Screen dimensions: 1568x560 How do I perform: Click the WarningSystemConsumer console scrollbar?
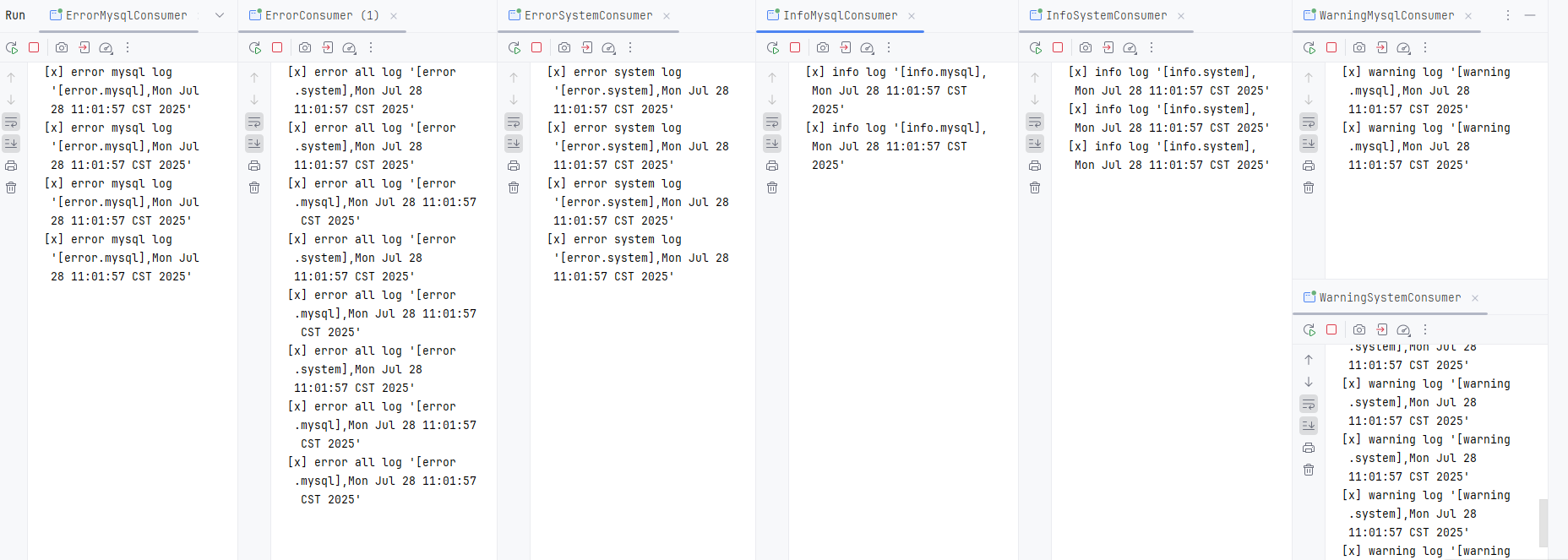1543,523
